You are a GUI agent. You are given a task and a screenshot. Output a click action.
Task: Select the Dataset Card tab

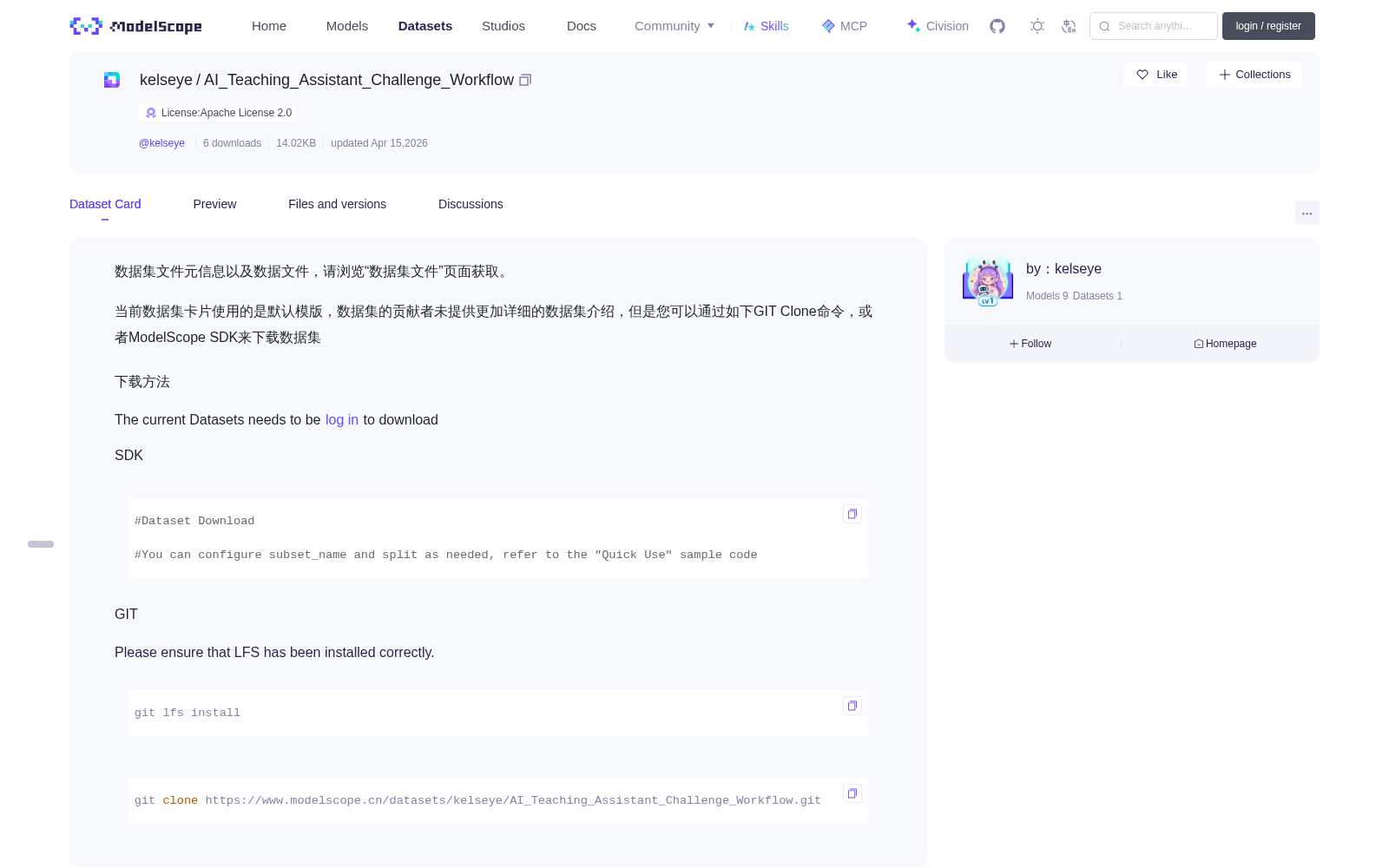(x=105, y=204)
